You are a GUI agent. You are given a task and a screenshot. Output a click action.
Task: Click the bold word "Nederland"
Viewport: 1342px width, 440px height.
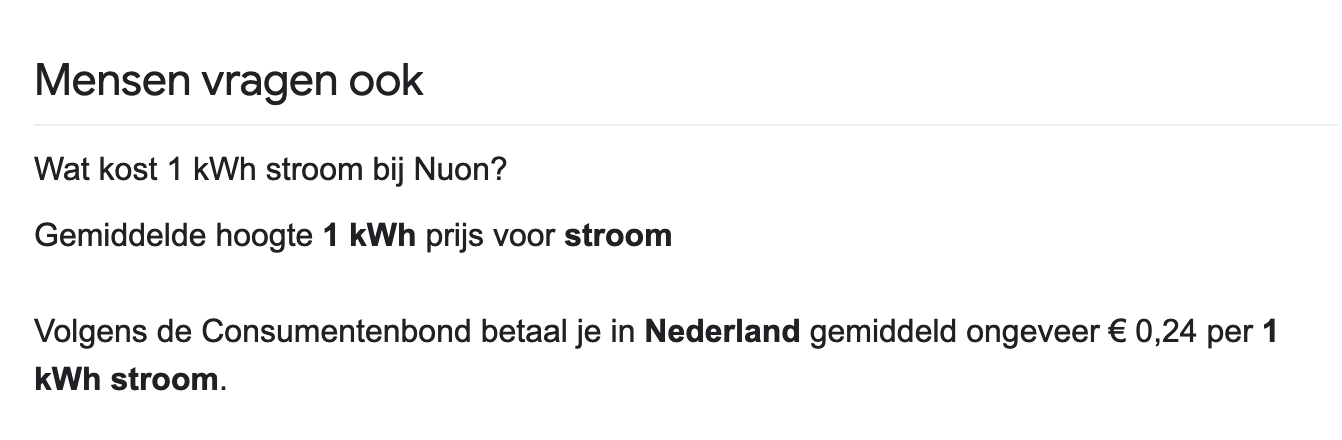[x=722, y=332]
